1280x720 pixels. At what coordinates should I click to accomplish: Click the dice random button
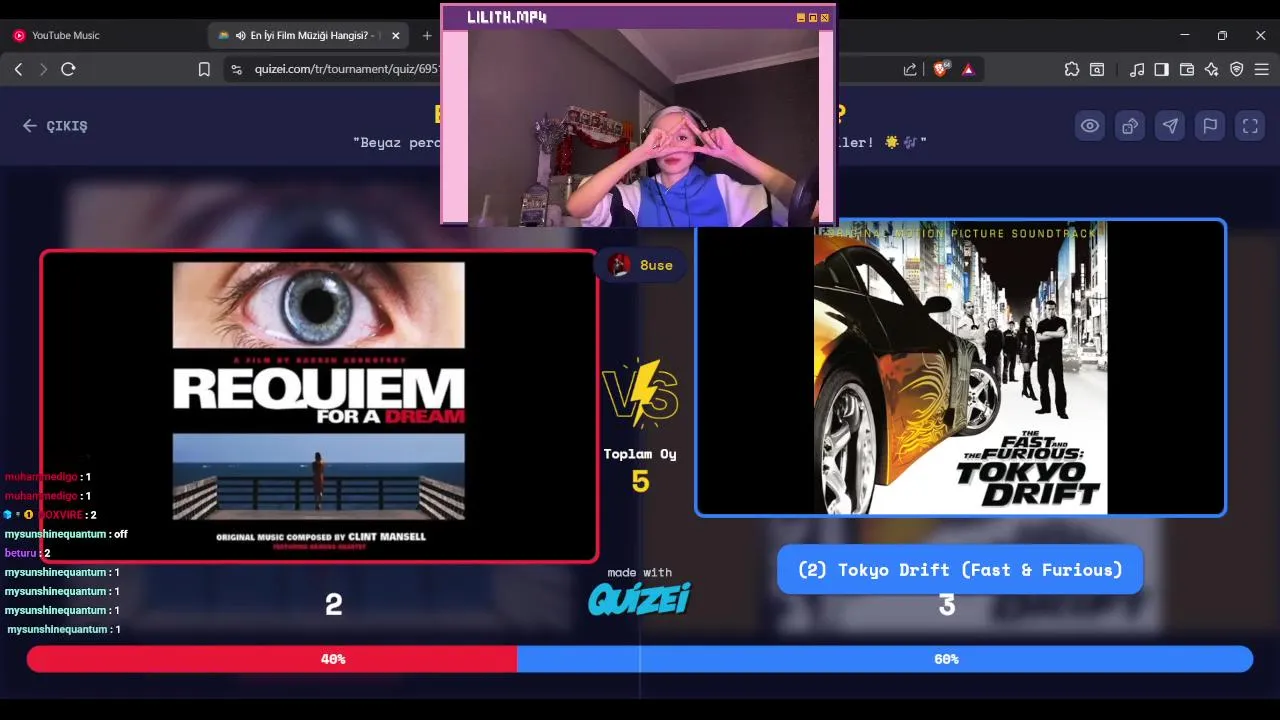pyautogui.click(x=1130, y=126)
